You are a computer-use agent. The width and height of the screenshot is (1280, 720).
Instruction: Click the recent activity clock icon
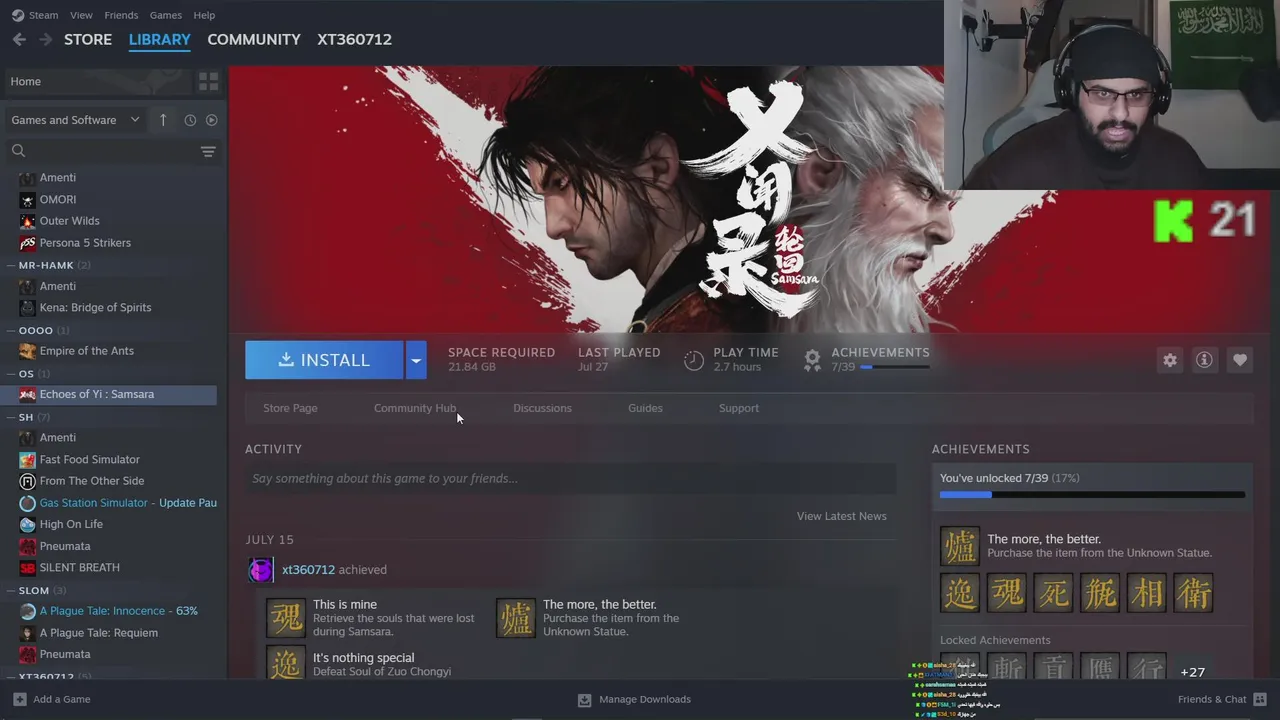click(190, 120)
